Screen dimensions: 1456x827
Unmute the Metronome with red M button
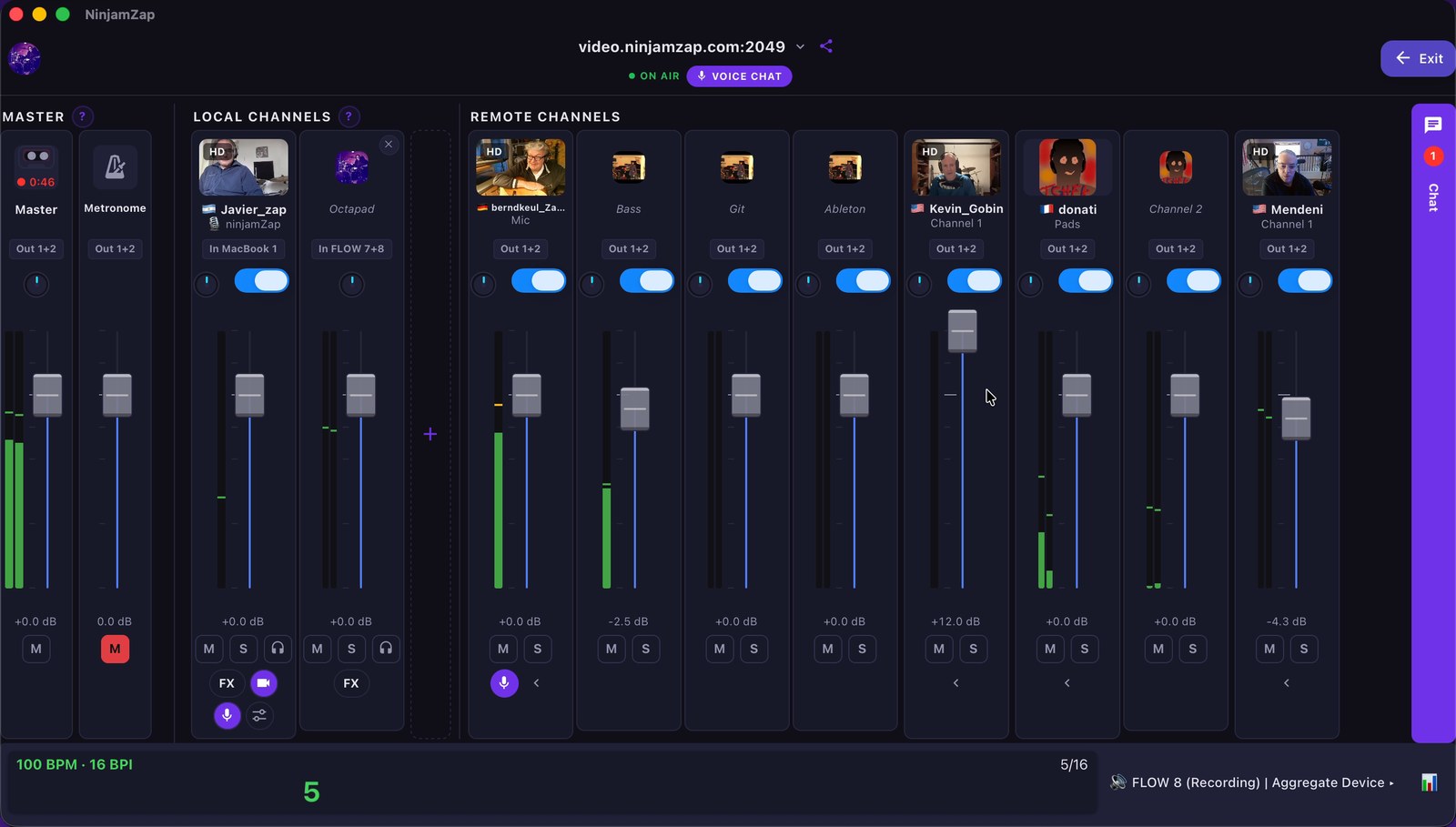click(x=115, y=649)
